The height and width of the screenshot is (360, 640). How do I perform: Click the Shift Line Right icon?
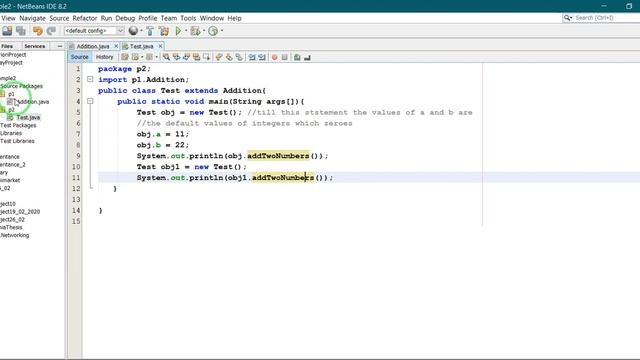(262, 57)
